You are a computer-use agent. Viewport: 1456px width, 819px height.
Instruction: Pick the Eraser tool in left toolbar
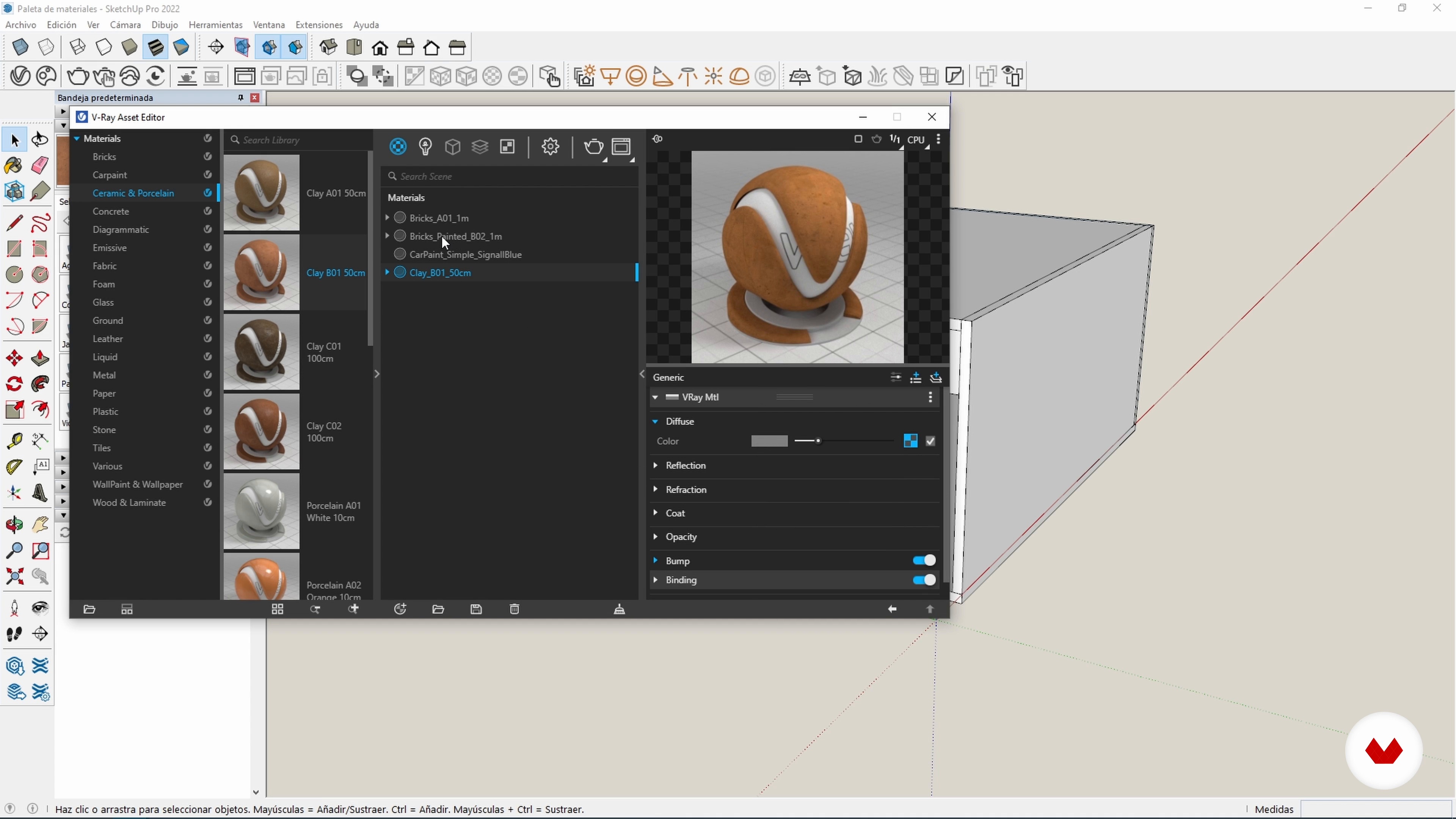pos(39,166)
